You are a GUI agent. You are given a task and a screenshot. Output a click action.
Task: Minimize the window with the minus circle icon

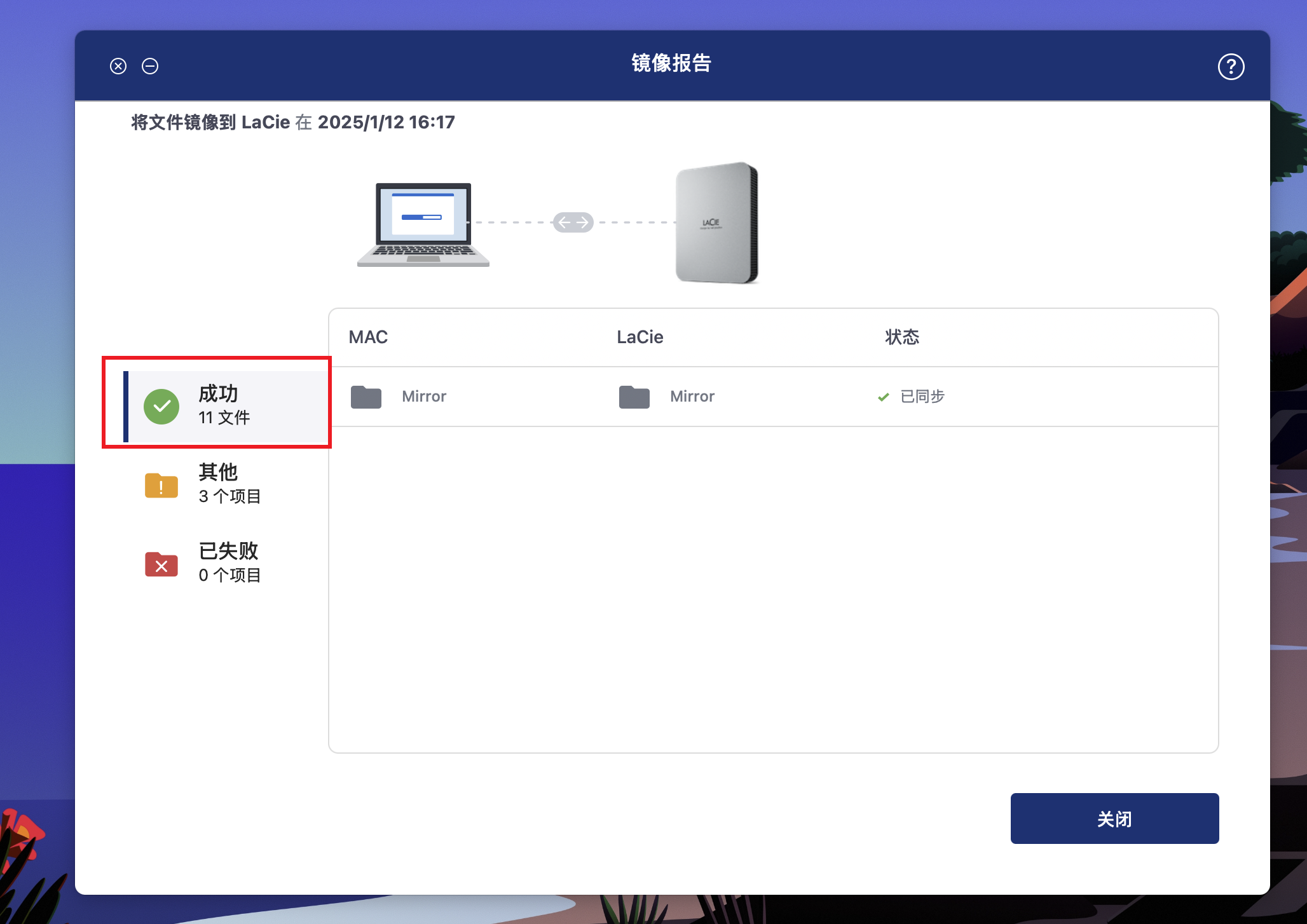click(150, 66)
